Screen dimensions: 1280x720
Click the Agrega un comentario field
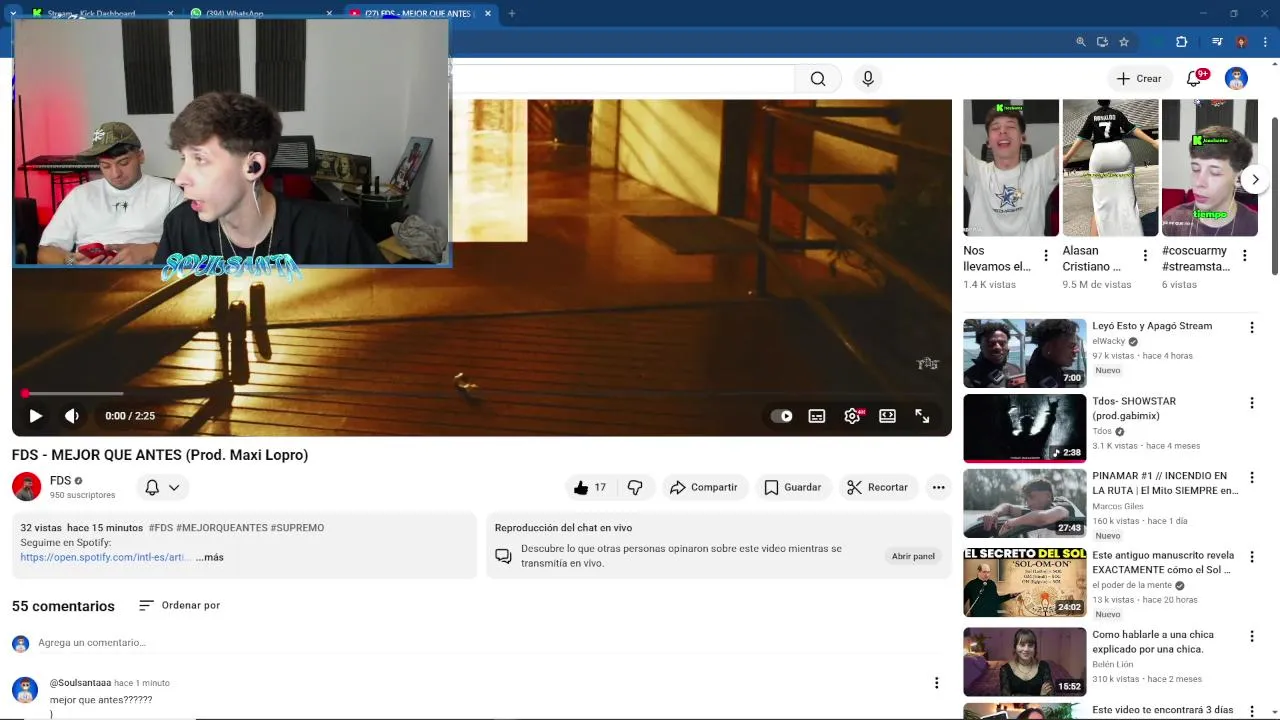tap(480, 643)
